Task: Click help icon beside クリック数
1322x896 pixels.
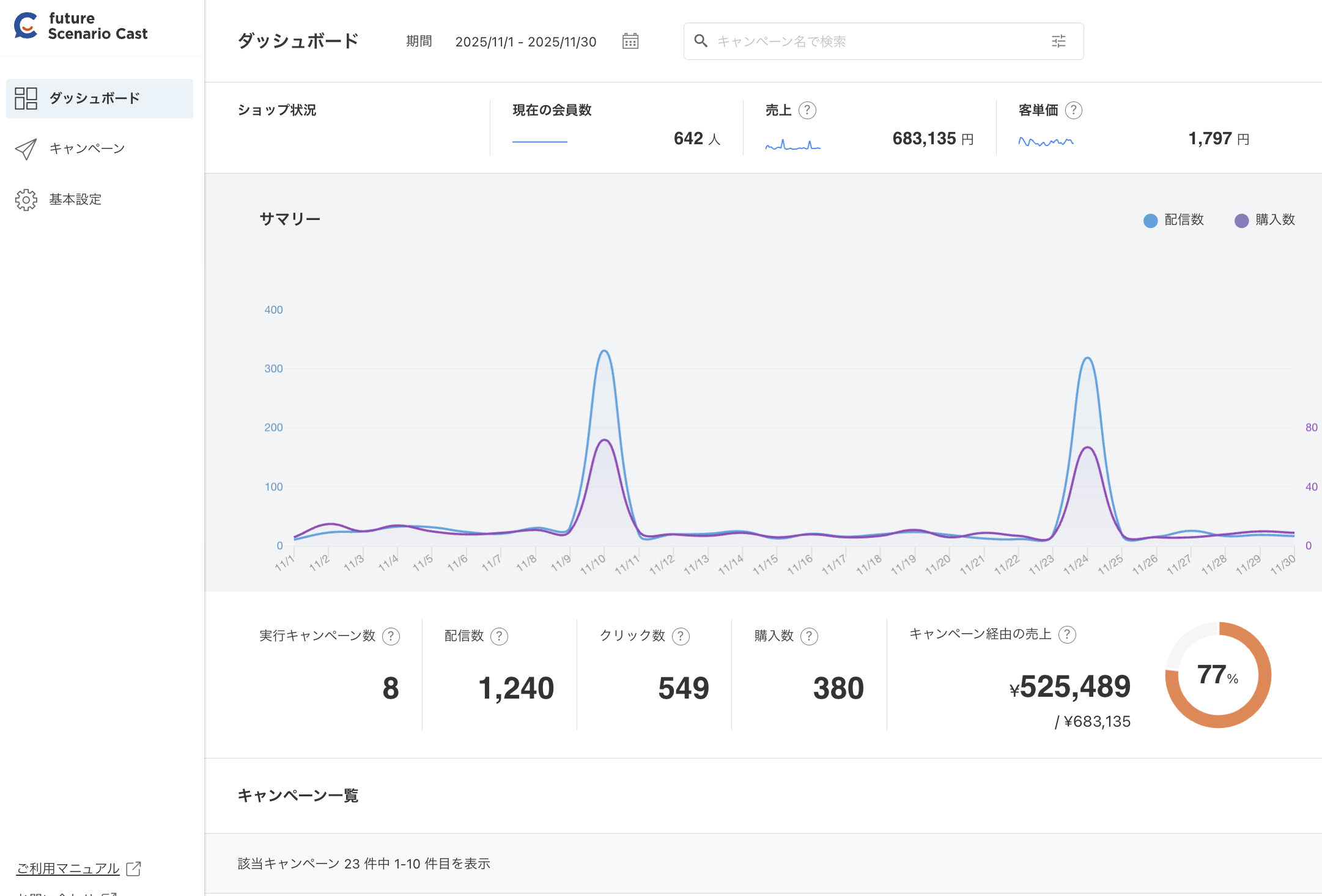Action: coord(681,636)
